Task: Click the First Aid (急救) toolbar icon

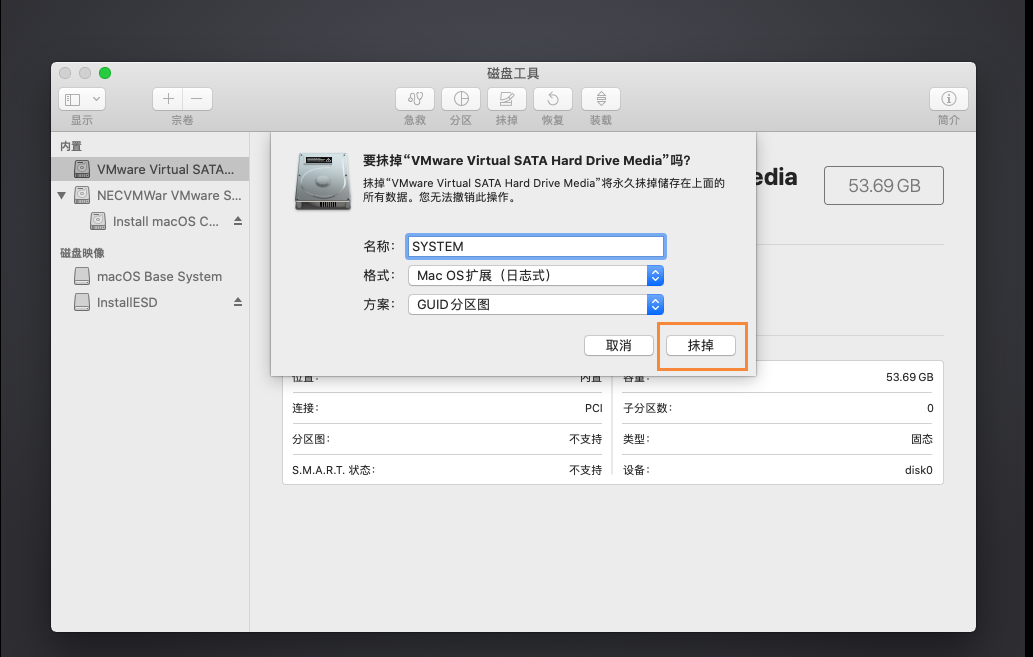Action: tap(415, 99)
